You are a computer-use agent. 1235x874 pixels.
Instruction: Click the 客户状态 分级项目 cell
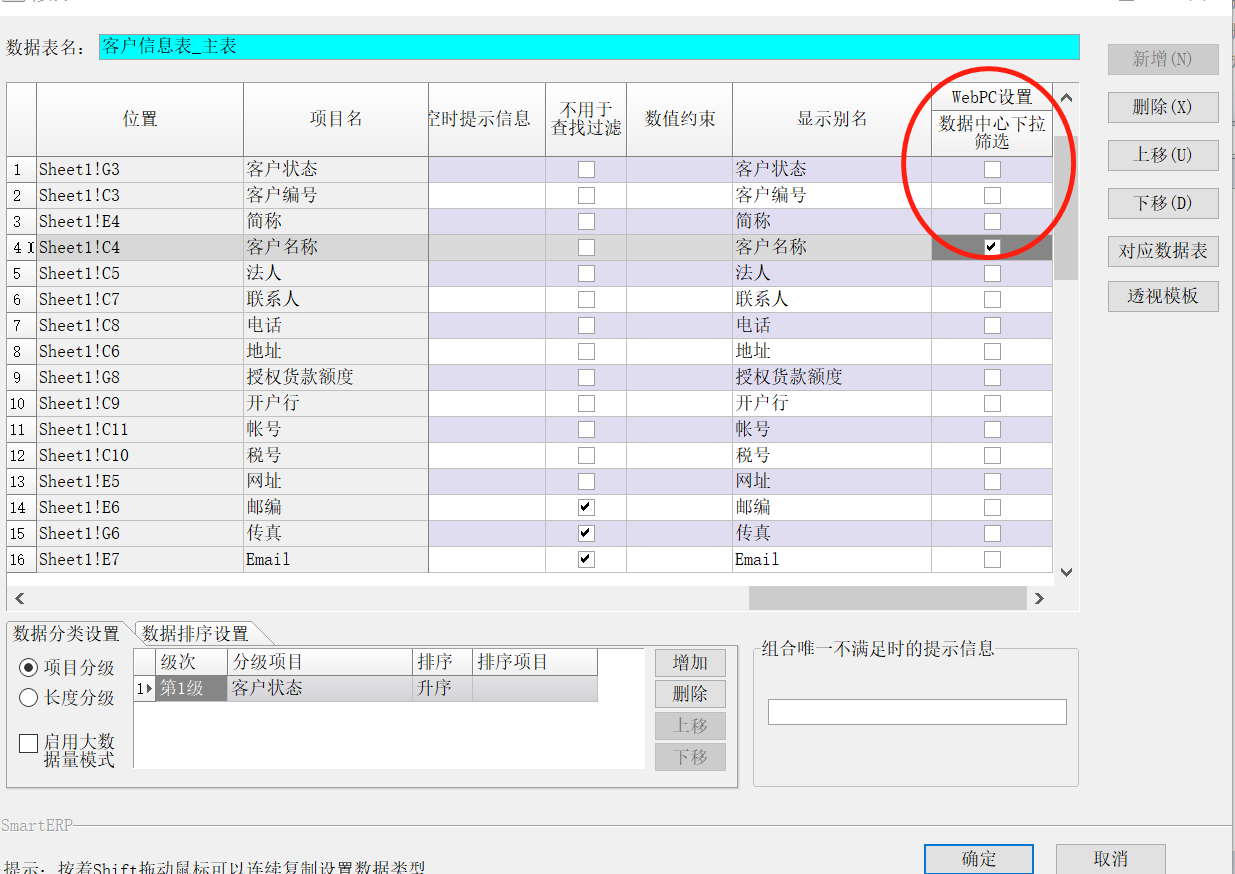(320, 688)
